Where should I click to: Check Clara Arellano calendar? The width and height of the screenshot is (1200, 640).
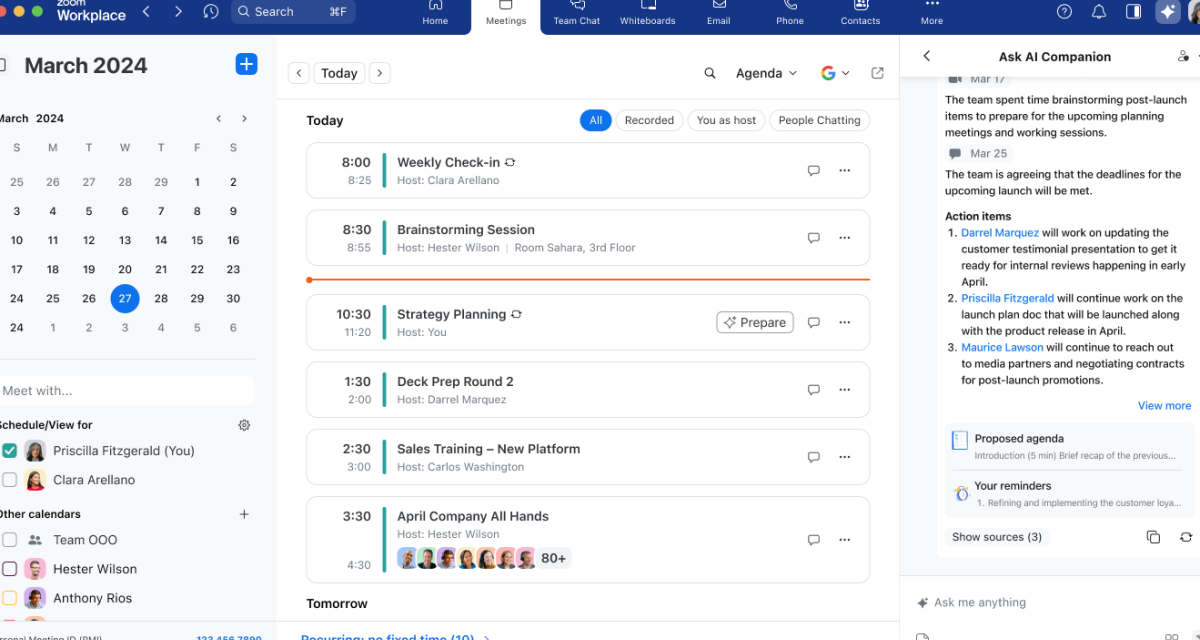click(9, 480)
